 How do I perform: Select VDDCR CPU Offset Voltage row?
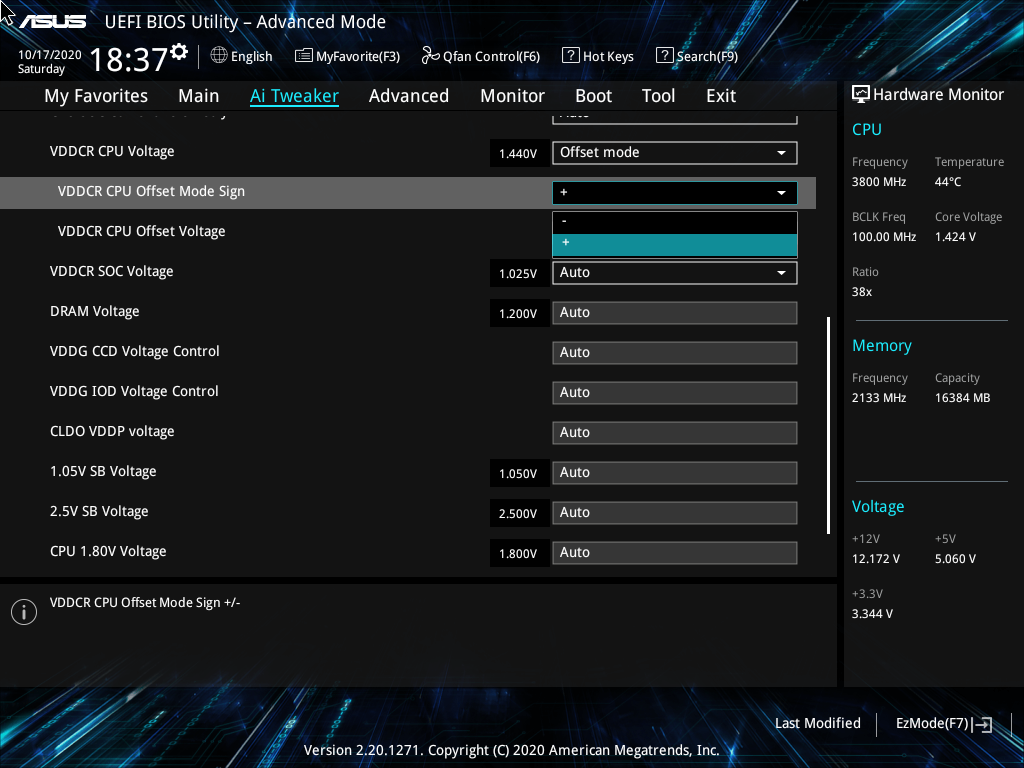[408, 231]
